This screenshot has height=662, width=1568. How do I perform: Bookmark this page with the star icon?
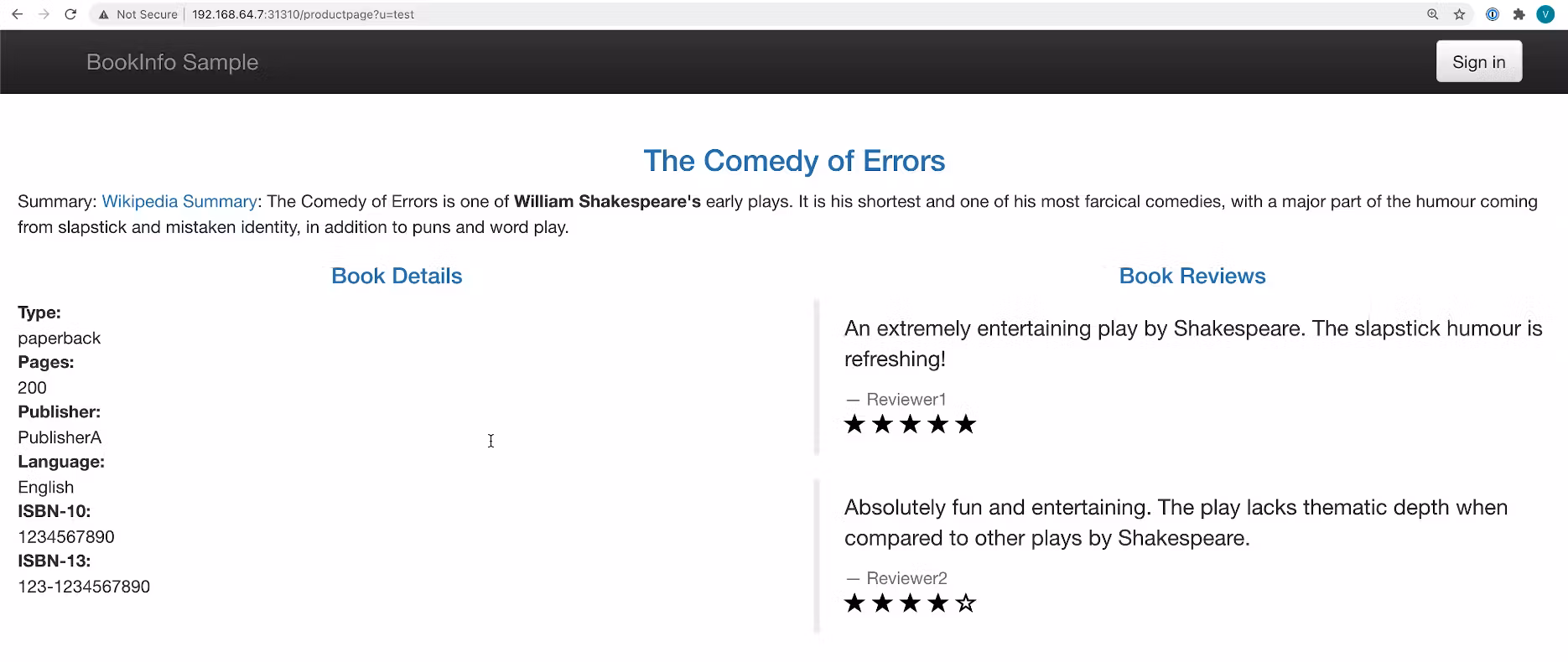[1459, 14]
